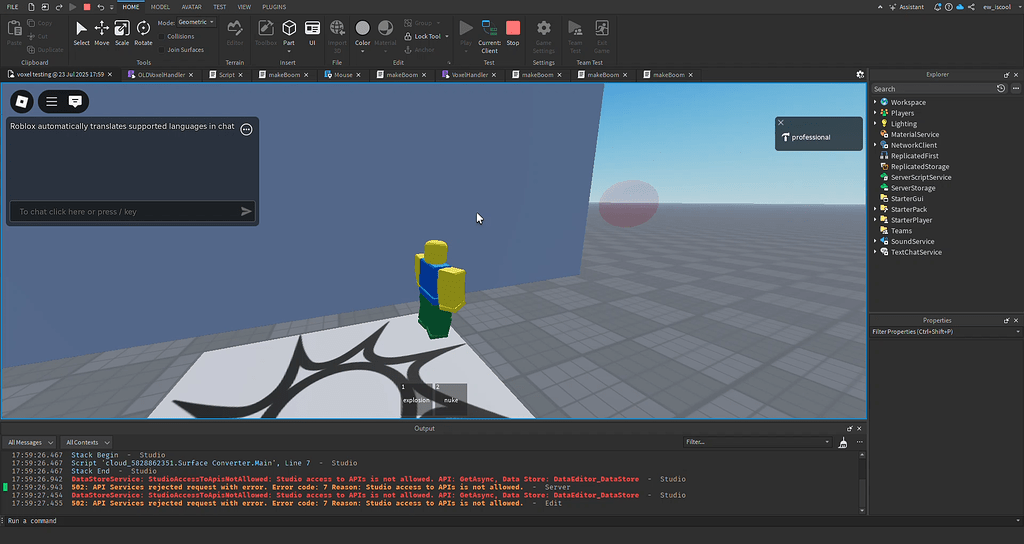Activate the Move tool

[101, 33]
